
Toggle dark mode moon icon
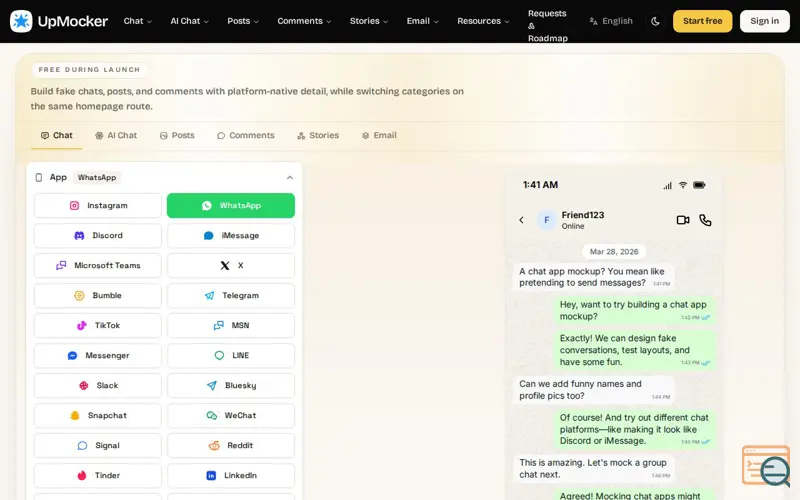(x=655, y=21)
